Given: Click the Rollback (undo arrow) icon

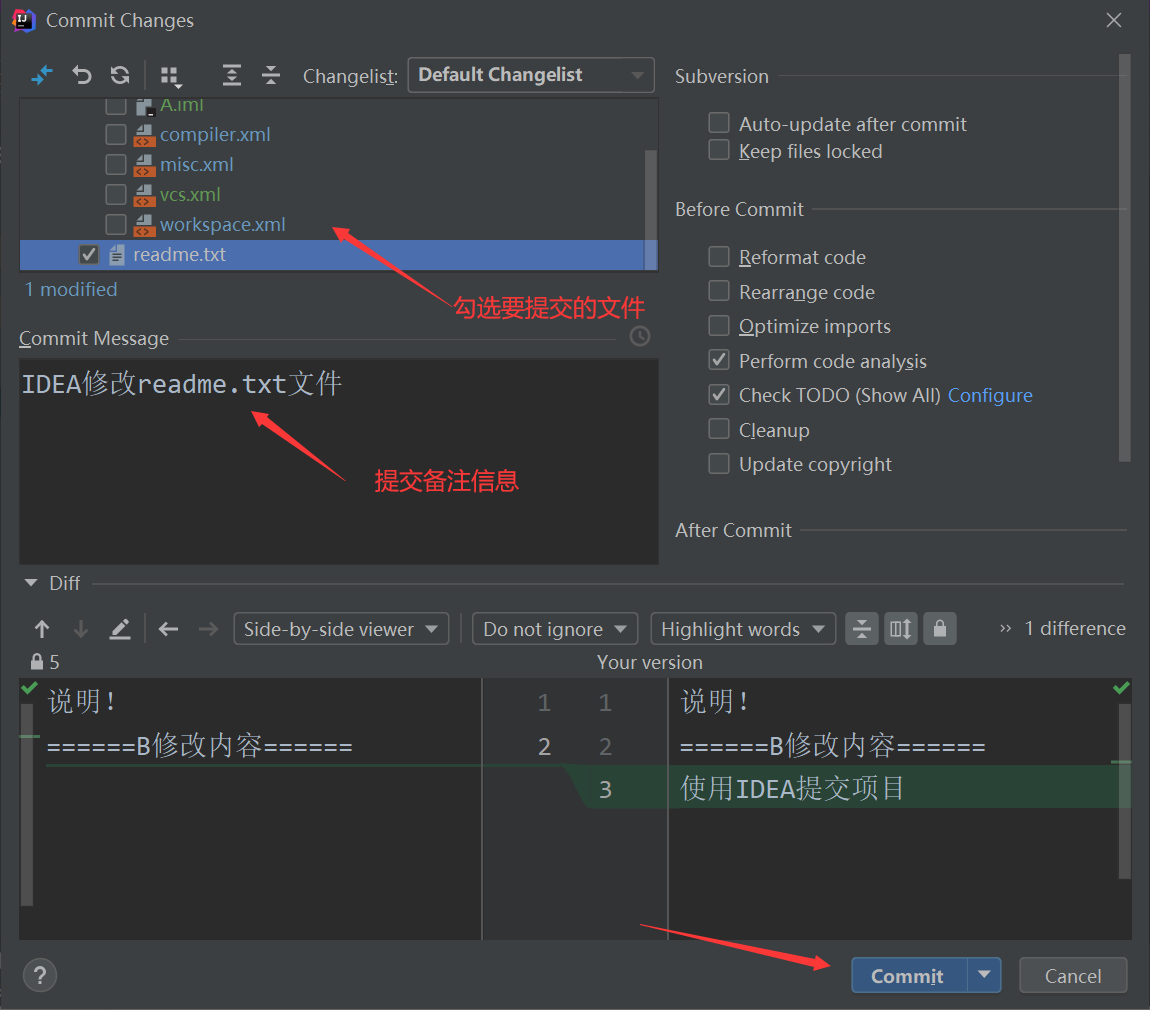Looking at the screenshot, I should pos(81,75).
